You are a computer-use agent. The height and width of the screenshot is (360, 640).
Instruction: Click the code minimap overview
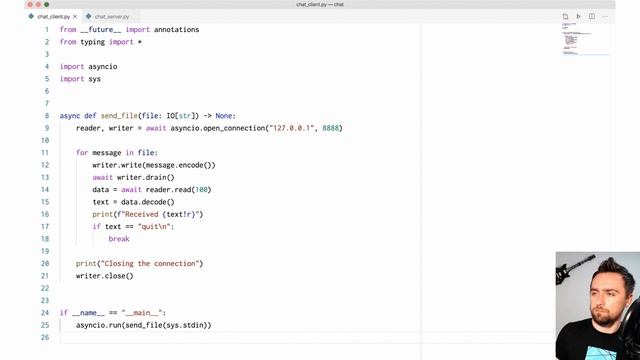tap(586, 39)
